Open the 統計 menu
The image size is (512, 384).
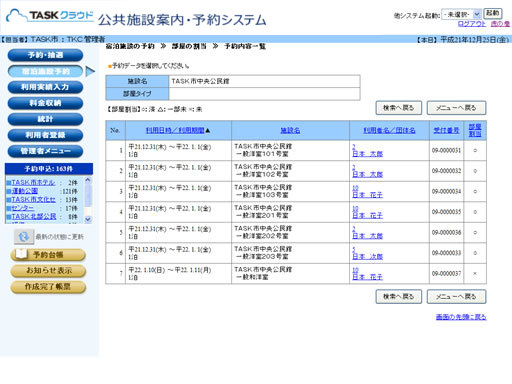click(x=45, y=119)
